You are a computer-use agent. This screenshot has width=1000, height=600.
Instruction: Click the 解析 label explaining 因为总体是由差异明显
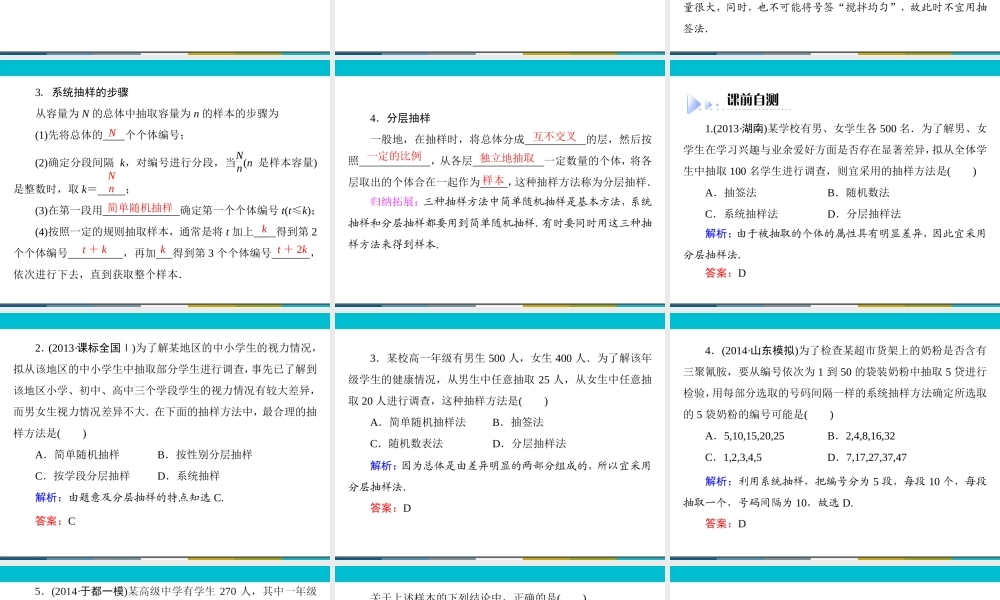coord(383,465)
